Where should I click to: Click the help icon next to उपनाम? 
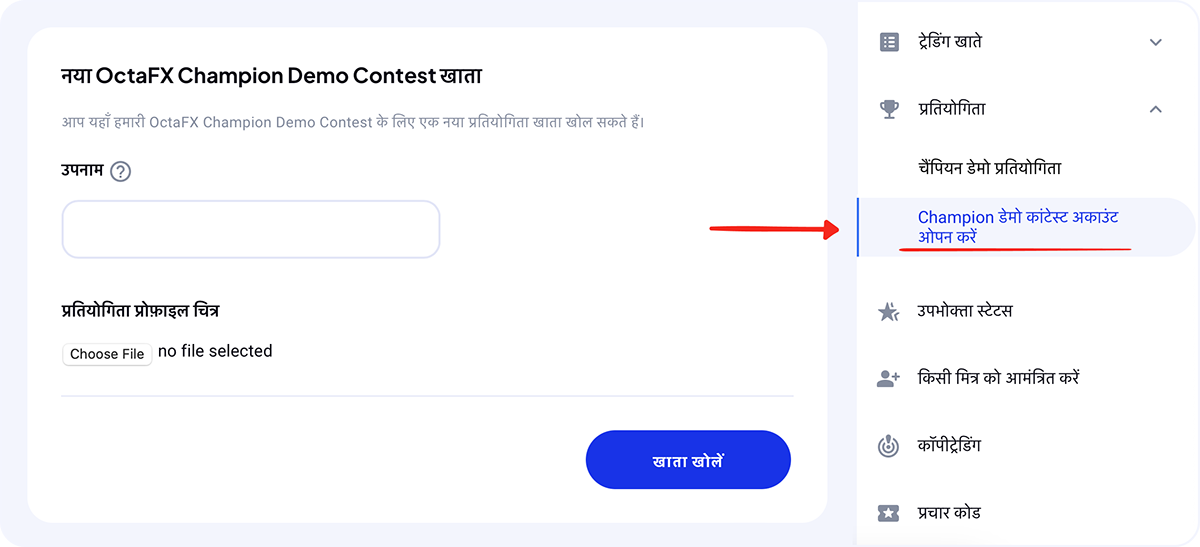pos(121,171)
